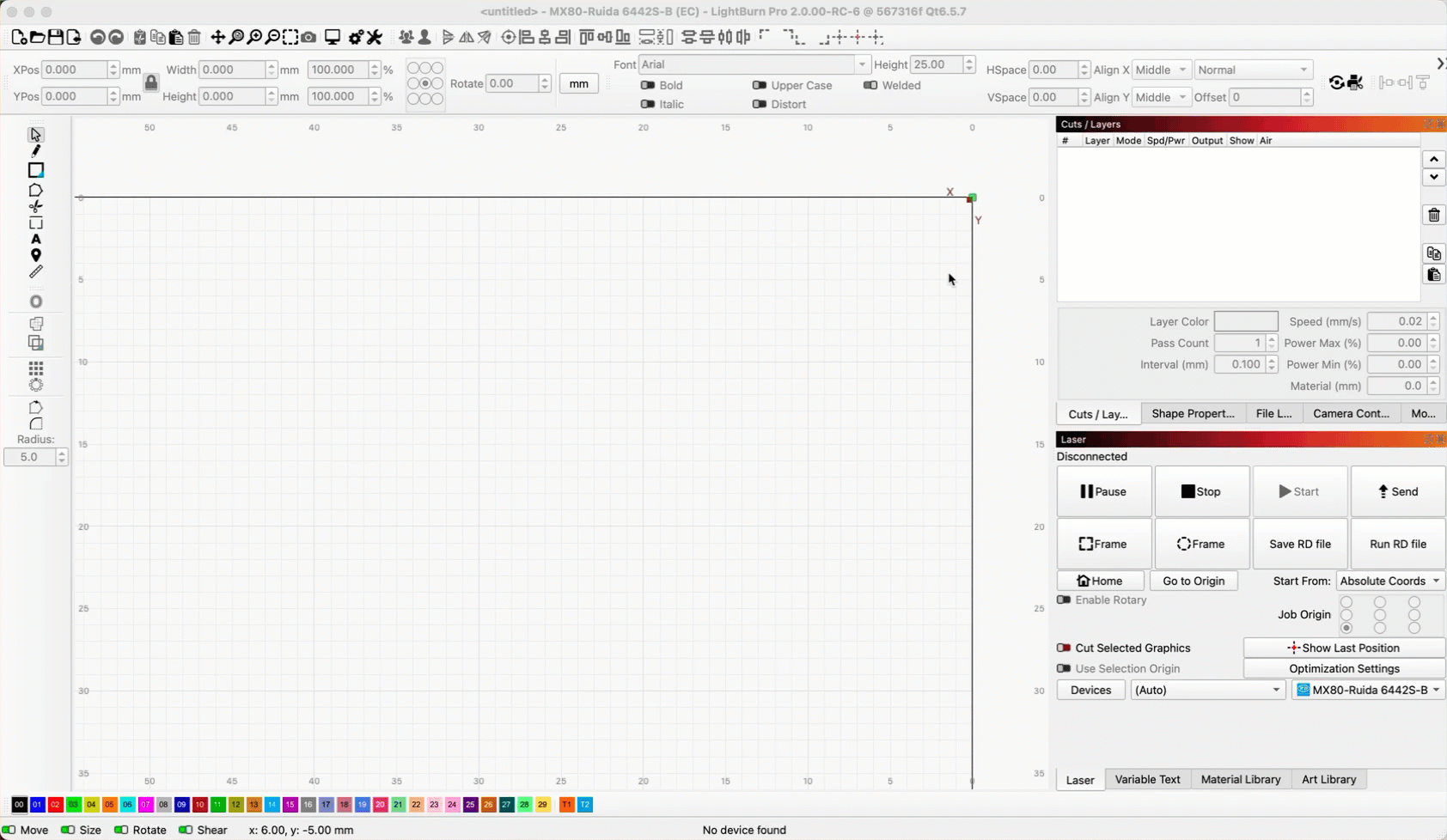Viewport: 1447px width, 840px height.
Task: Increase Speed (mm/s) stepper
Action: pyautogui.click(x=1433, y=317)
